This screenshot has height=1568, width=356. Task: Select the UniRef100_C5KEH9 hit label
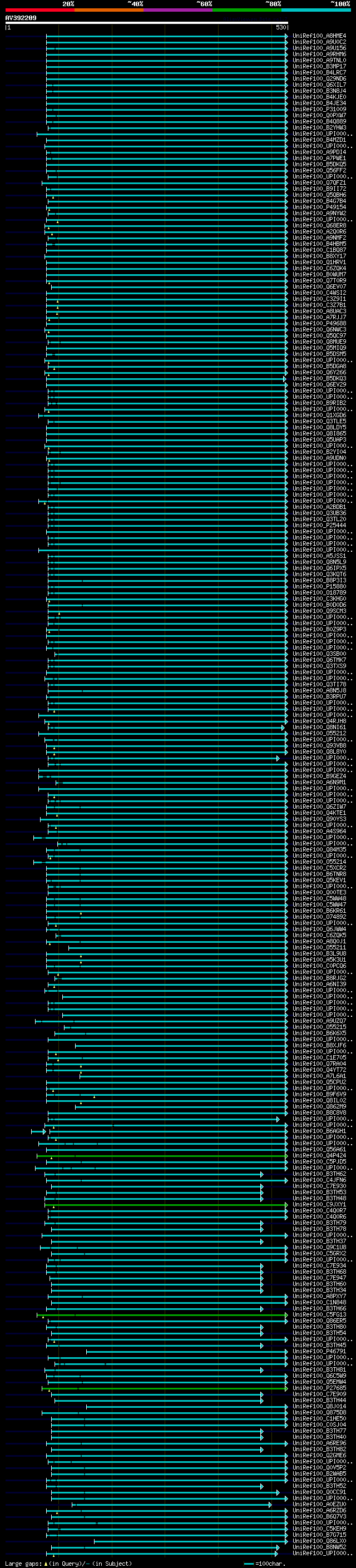pos(319,1529)
